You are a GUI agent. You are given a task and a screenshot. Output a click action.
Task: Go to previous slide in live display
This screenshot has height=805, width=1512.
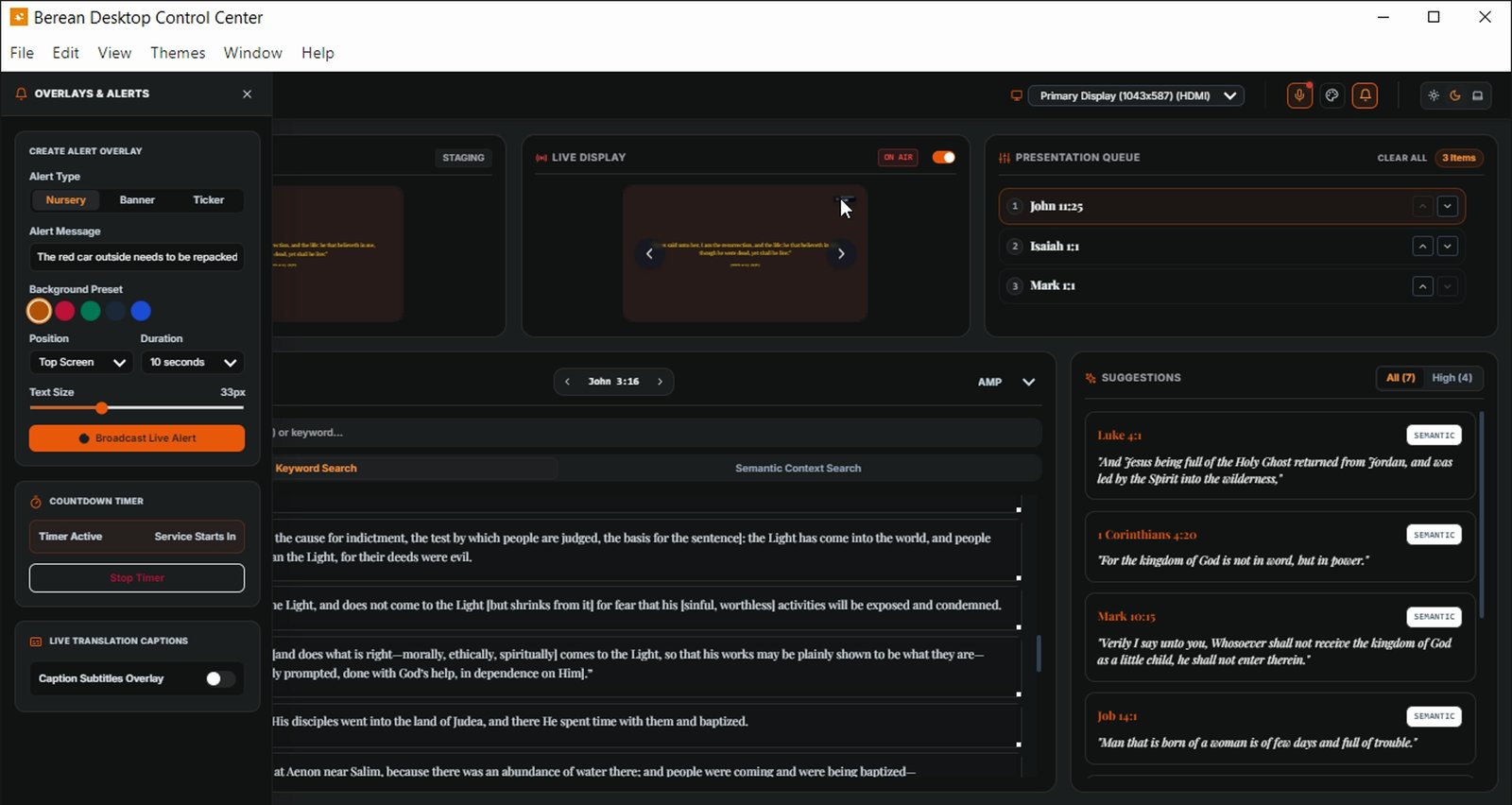(649, 253)
